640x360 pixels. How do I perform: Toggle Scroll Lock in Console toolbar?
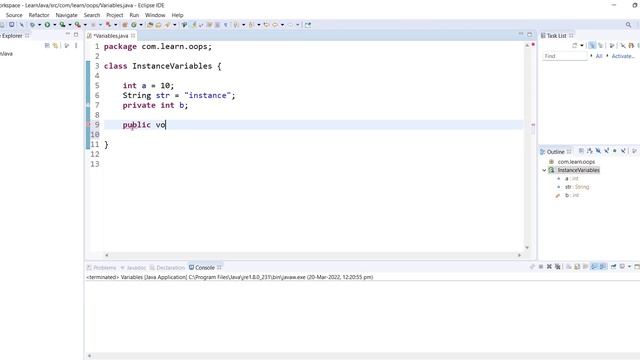pyautogui.click(x=577, y=267)
